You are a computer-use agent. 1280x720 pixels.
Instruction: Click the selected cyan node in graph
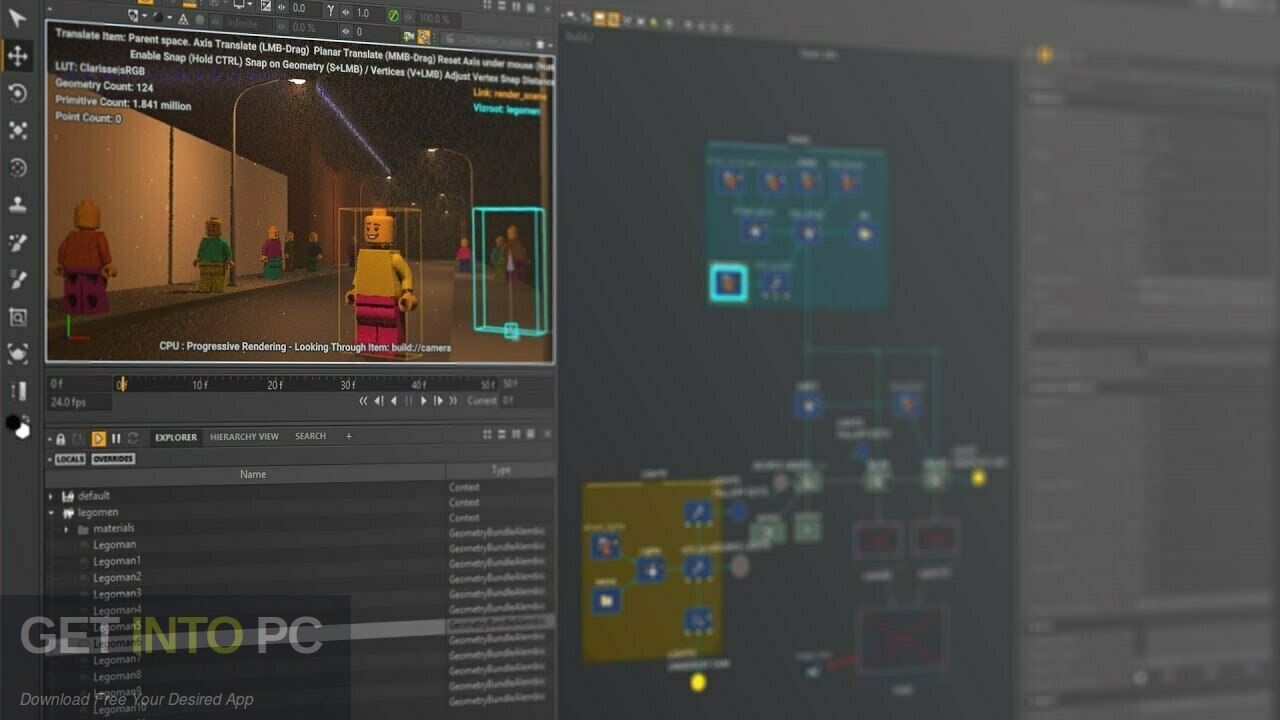coord(729,283)
